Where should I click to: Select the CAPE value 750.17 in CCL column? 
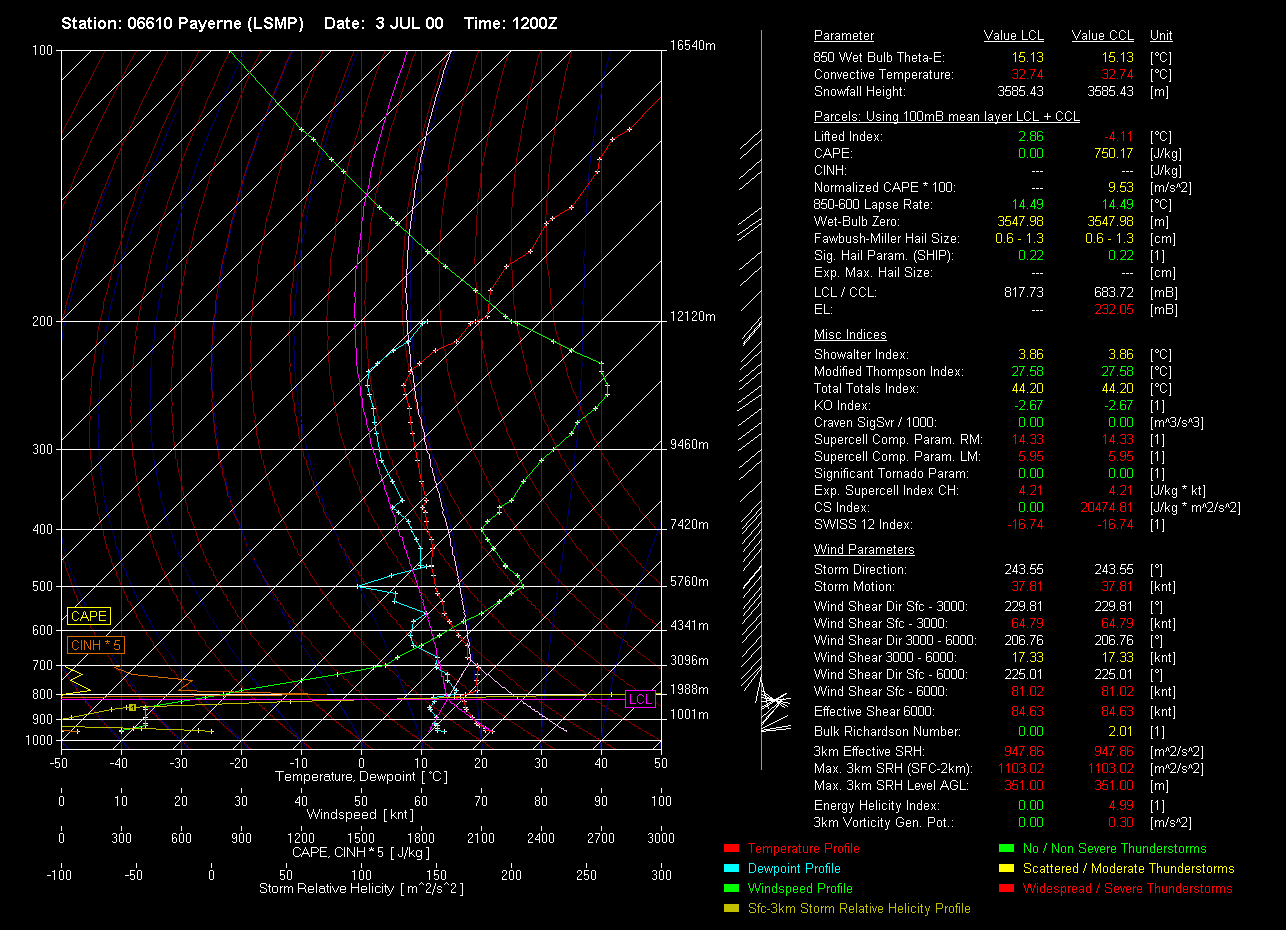[x=1113, y=154]
